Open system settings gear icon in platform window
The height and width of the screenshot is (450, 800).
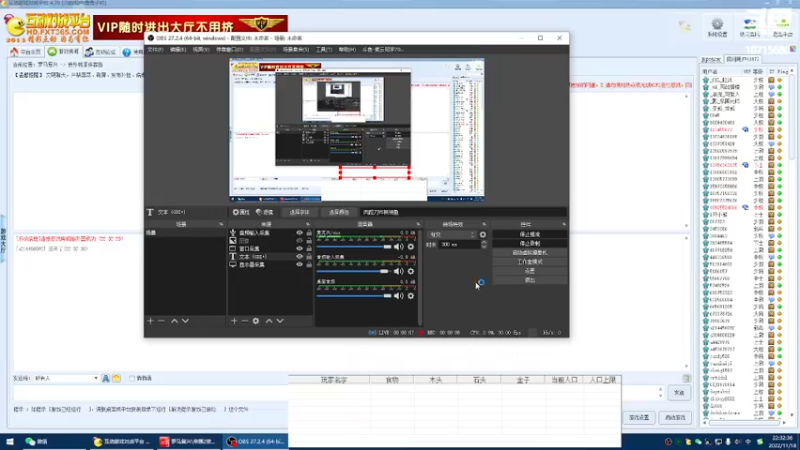pos(717,24)
